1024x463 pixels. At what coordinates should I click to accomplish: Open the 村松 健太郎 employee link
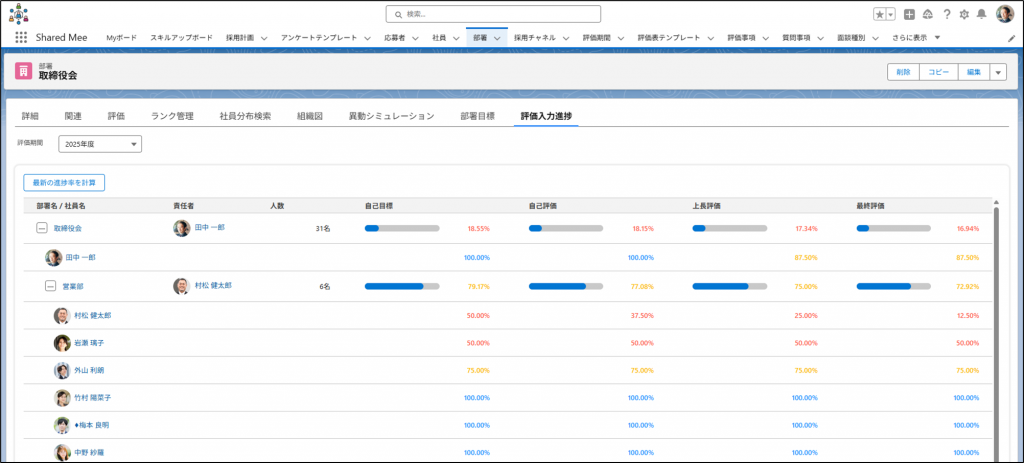click(x=93, y=315)
